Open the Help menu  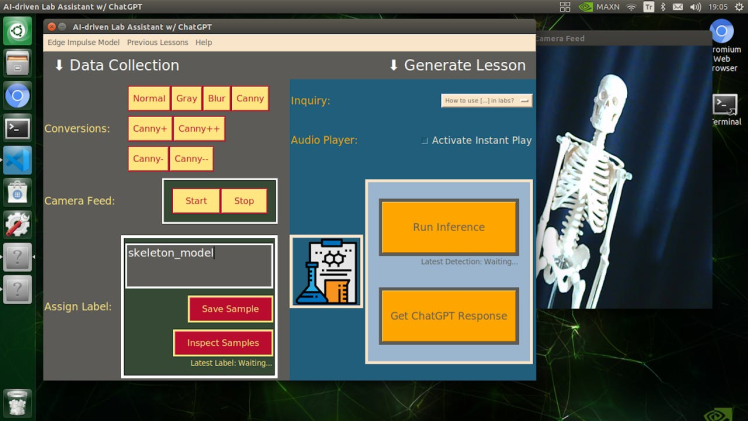(204, 42)
